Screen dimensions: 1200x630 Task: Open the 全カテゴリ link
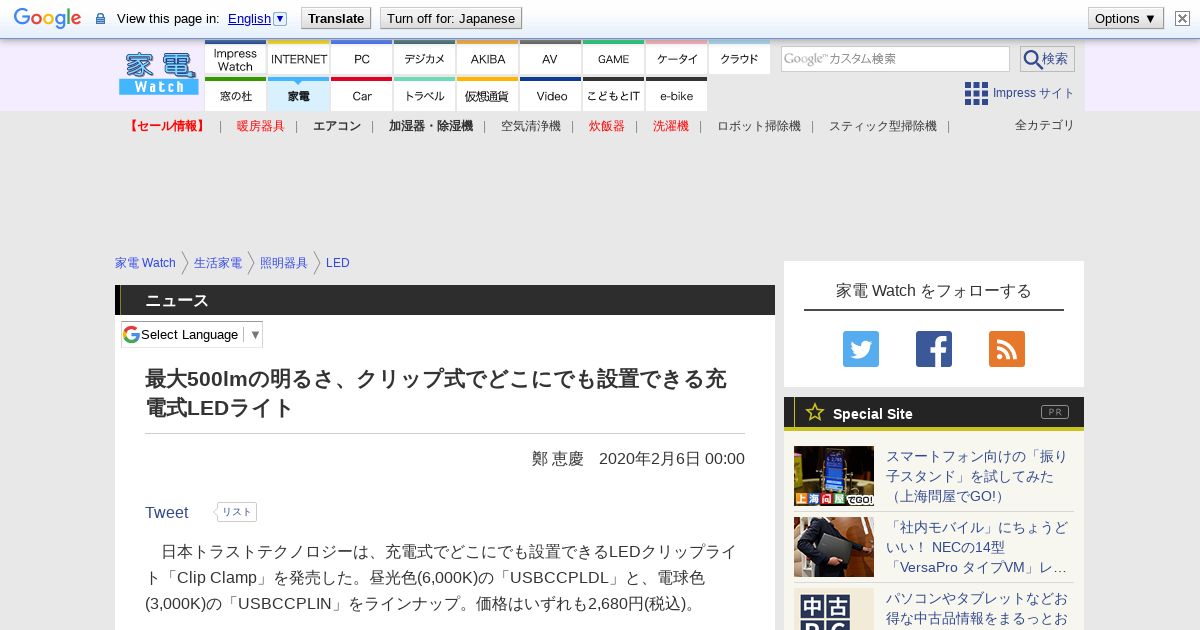pyautogui.click(x=1045, y=125)
